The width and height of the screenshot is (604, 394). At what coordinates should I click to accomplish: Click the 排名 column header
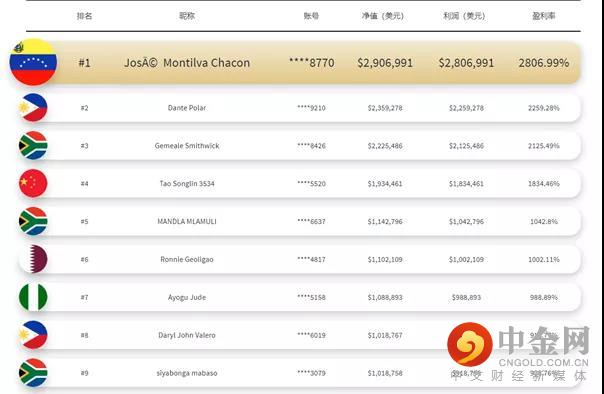(84, 16)
